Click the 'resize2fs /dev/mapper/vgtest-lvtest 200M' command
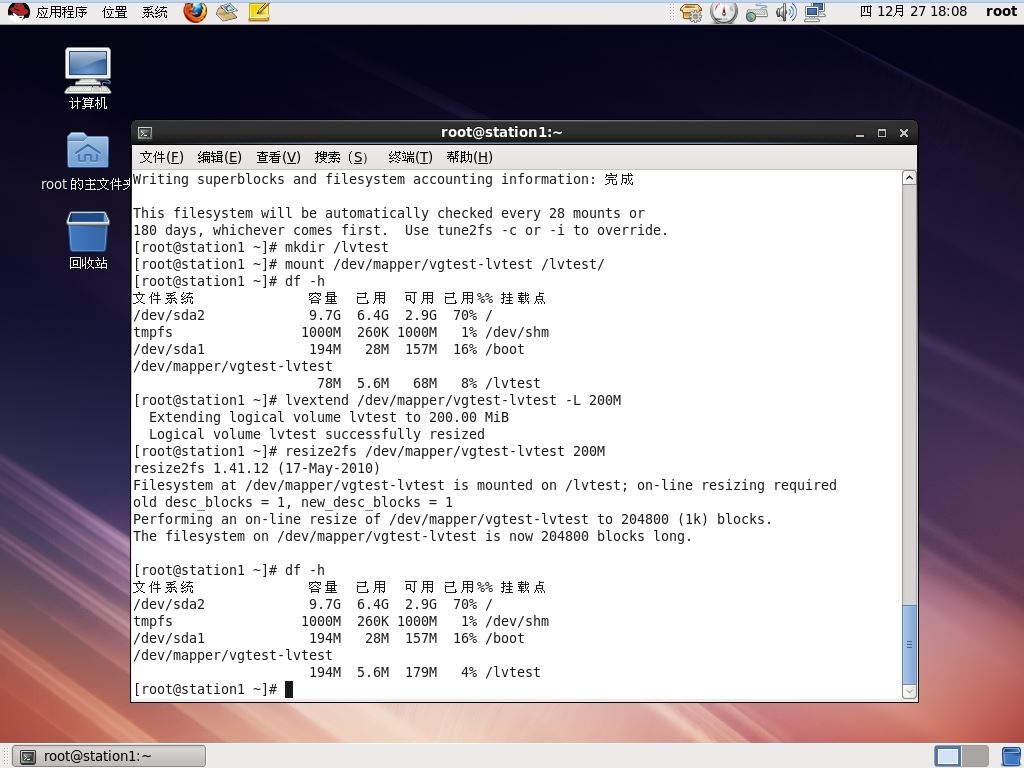Viewport: 1024px width, 768px height. tap(369, 451)
